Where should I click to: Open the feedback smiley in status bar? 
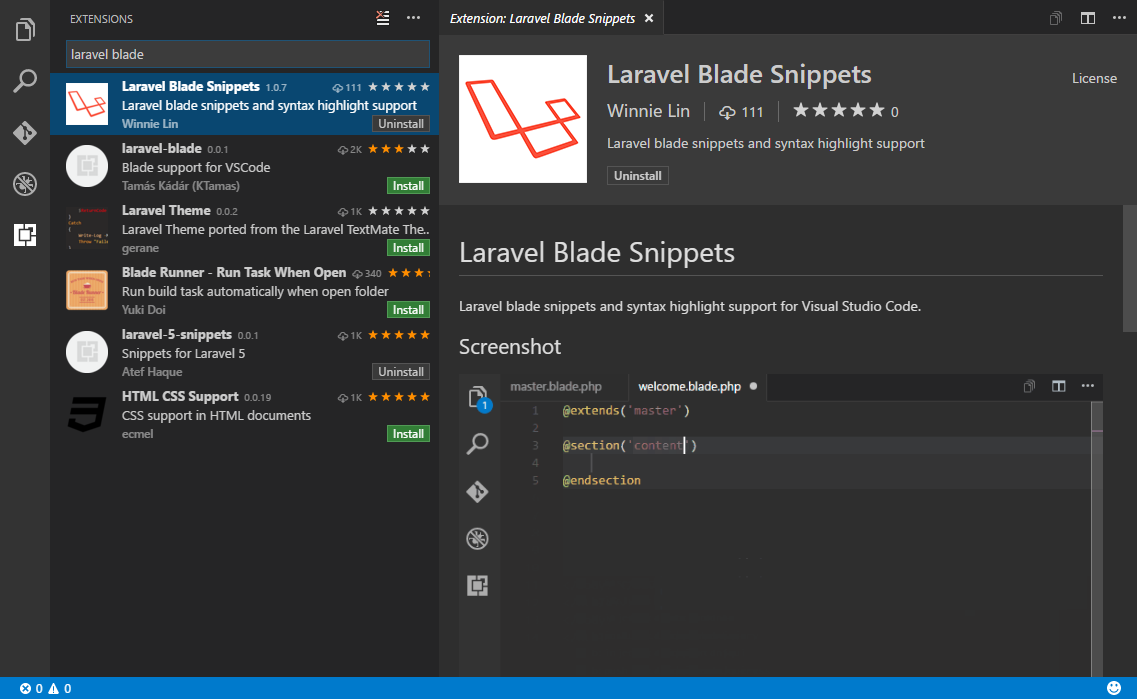1114,688
